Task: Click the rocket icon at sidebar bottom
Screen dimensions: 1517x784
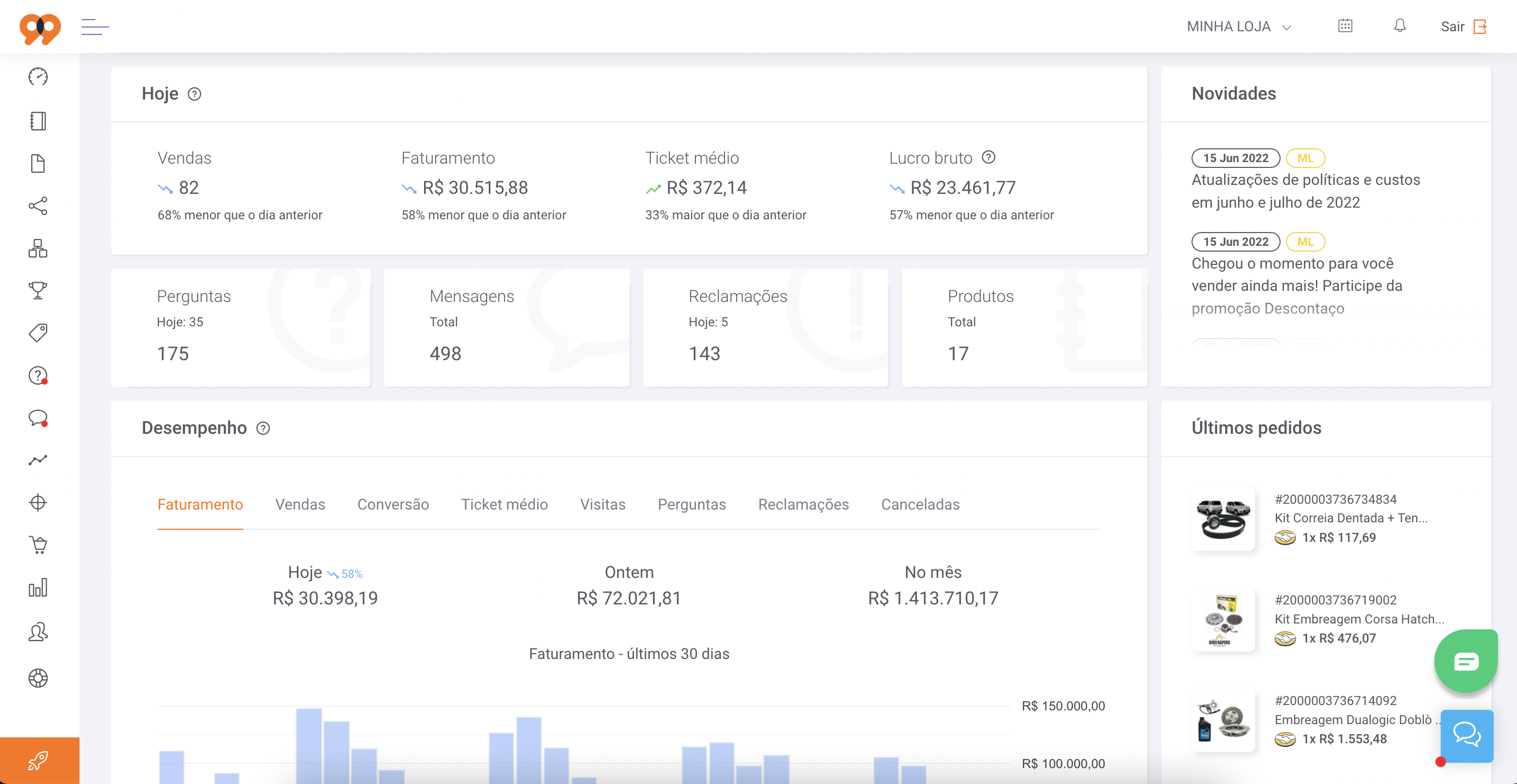Action: [x=38, y=761]
